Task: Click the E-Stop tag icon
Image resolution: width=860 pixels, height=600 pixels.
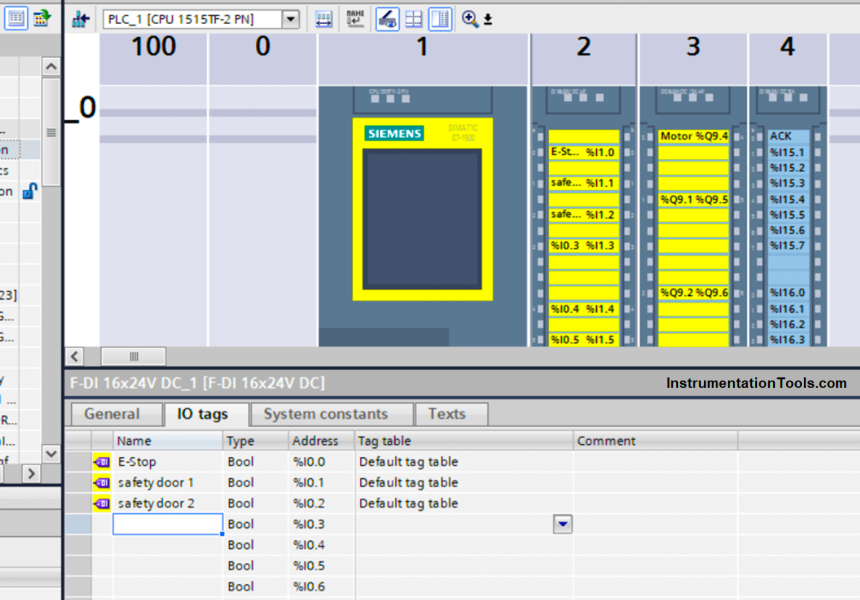Action: point(102,462)
